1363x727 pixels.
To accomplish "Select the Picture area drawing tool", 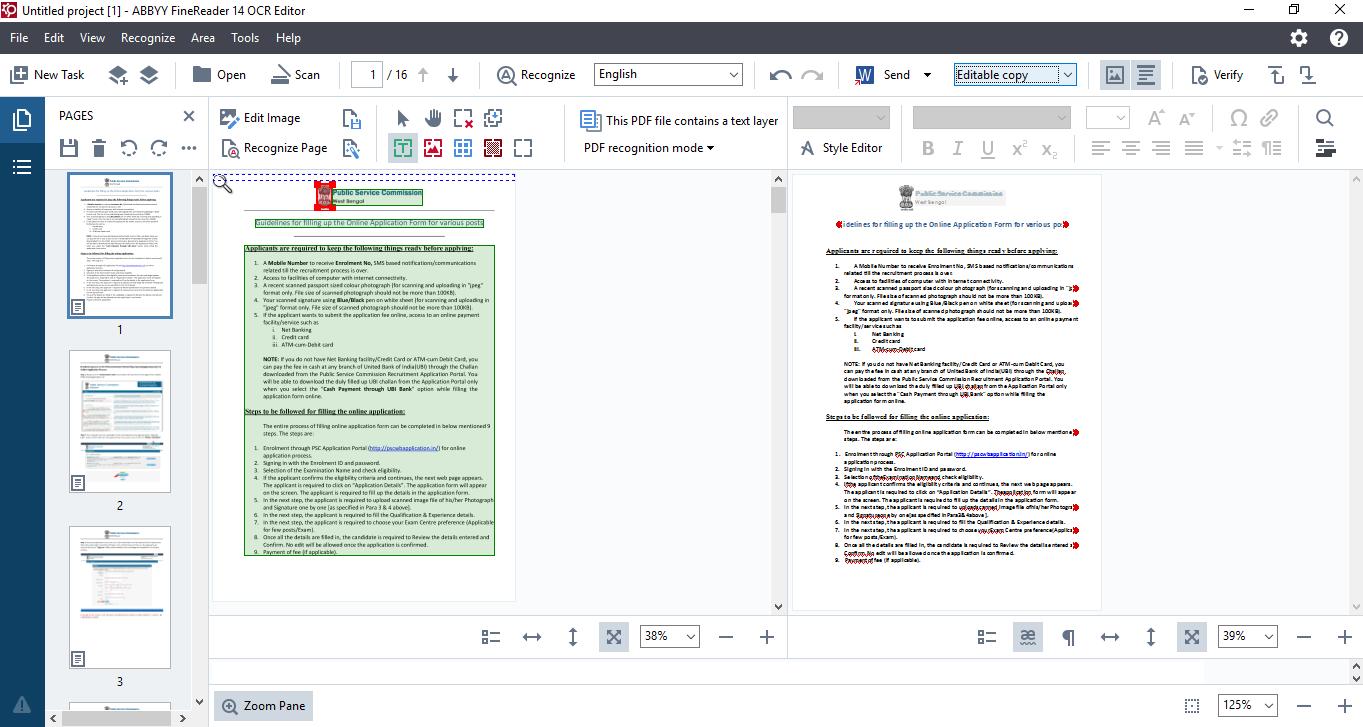I will click(433, 148).
